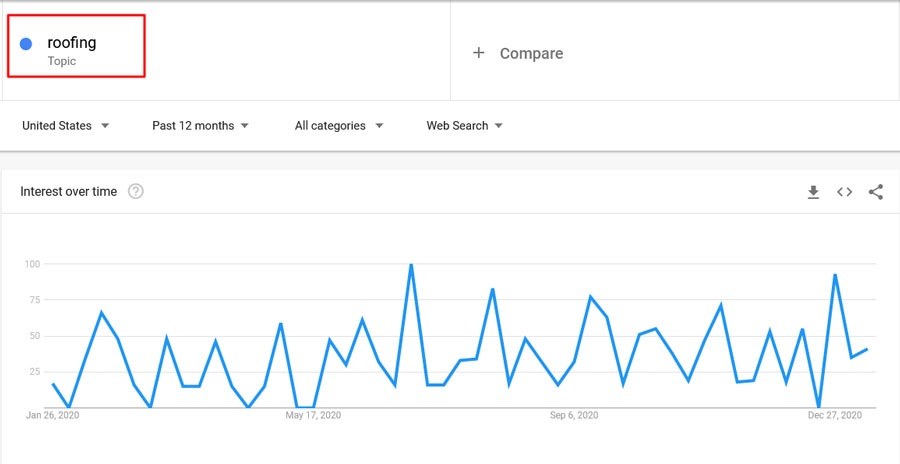The height and width of the screenshot is (464, 900).
Task: Click the Dec 27, 2020 date label
Action: click(x=836, y=416)
